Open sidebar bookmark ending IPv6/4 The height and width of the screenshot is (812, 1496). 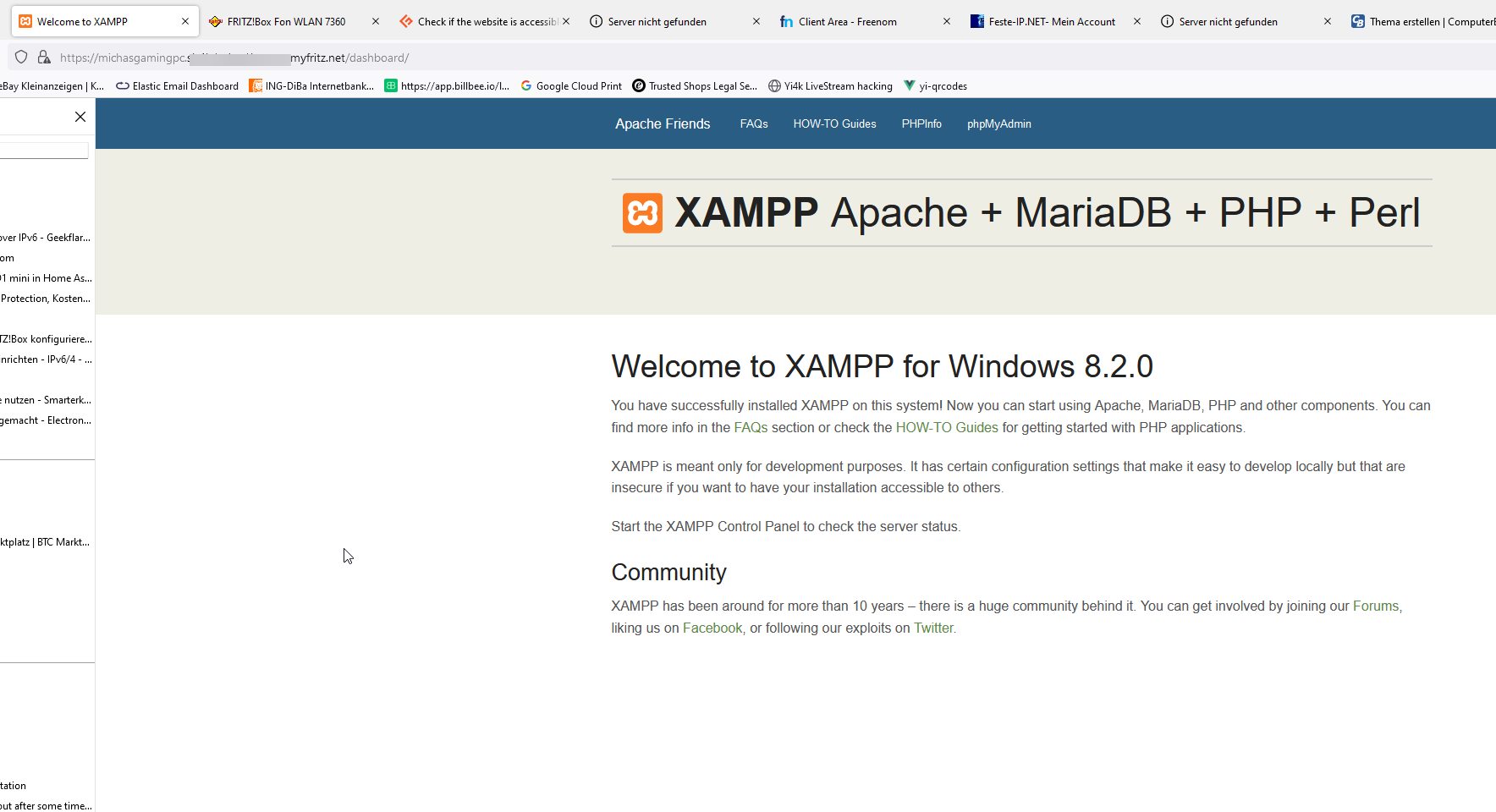pos(46,359)
